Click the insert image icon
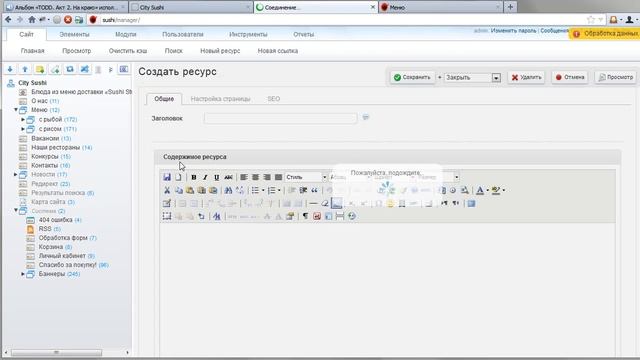Image resolution: width=640 pixels, height=360 pixels. click(337, 203)
